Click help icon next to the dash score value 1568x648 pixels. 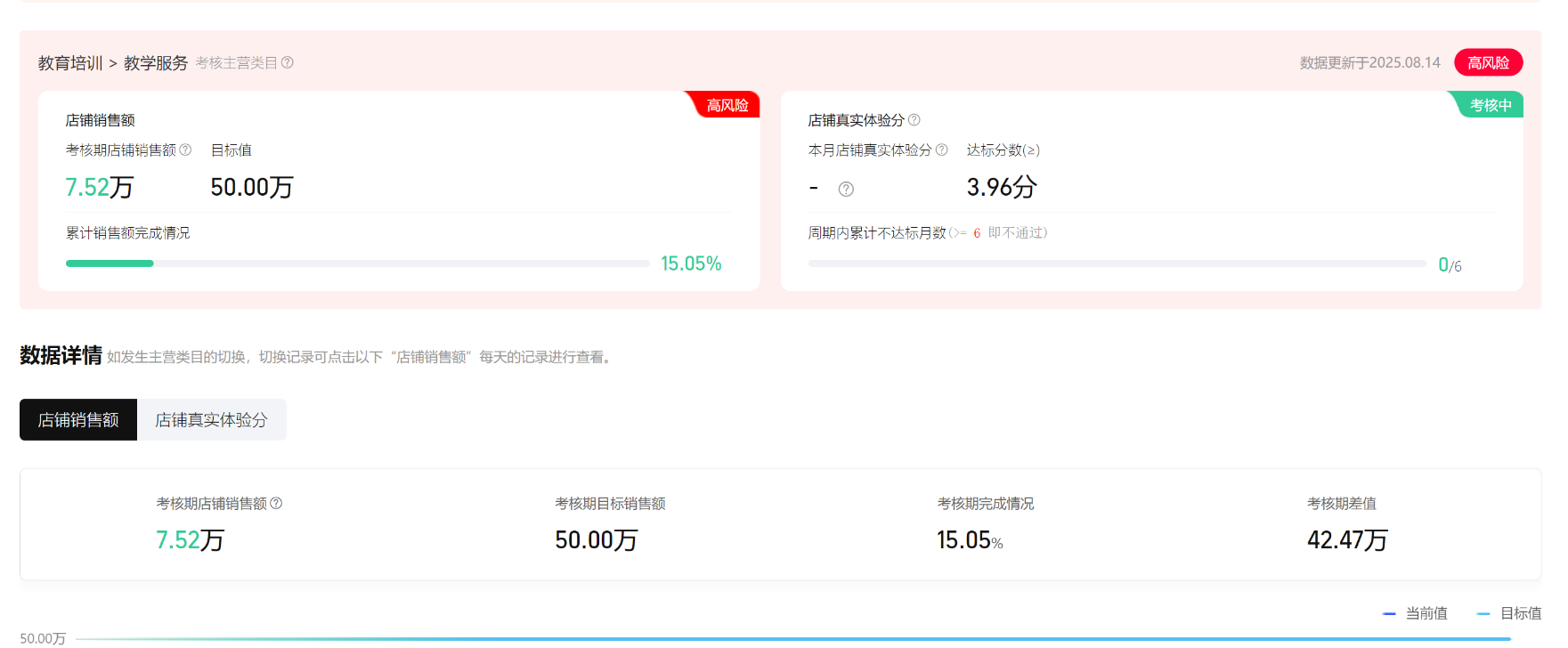(846, 189)
